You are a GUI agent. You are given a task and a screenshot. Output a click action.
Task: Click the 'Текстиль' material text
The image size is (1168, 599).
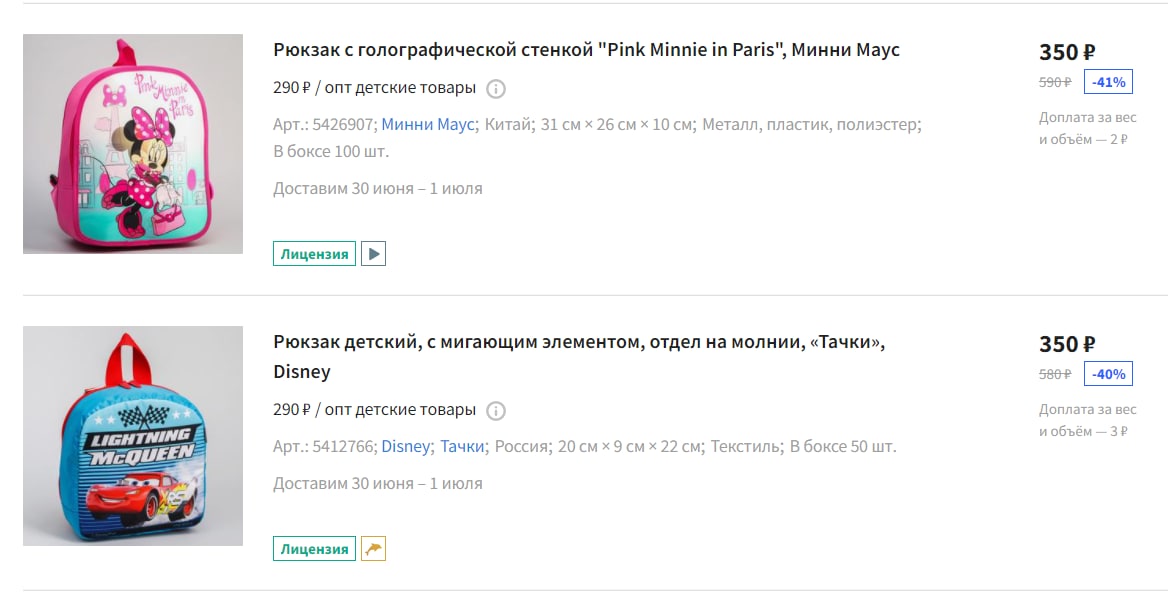(x=745, y=446)
